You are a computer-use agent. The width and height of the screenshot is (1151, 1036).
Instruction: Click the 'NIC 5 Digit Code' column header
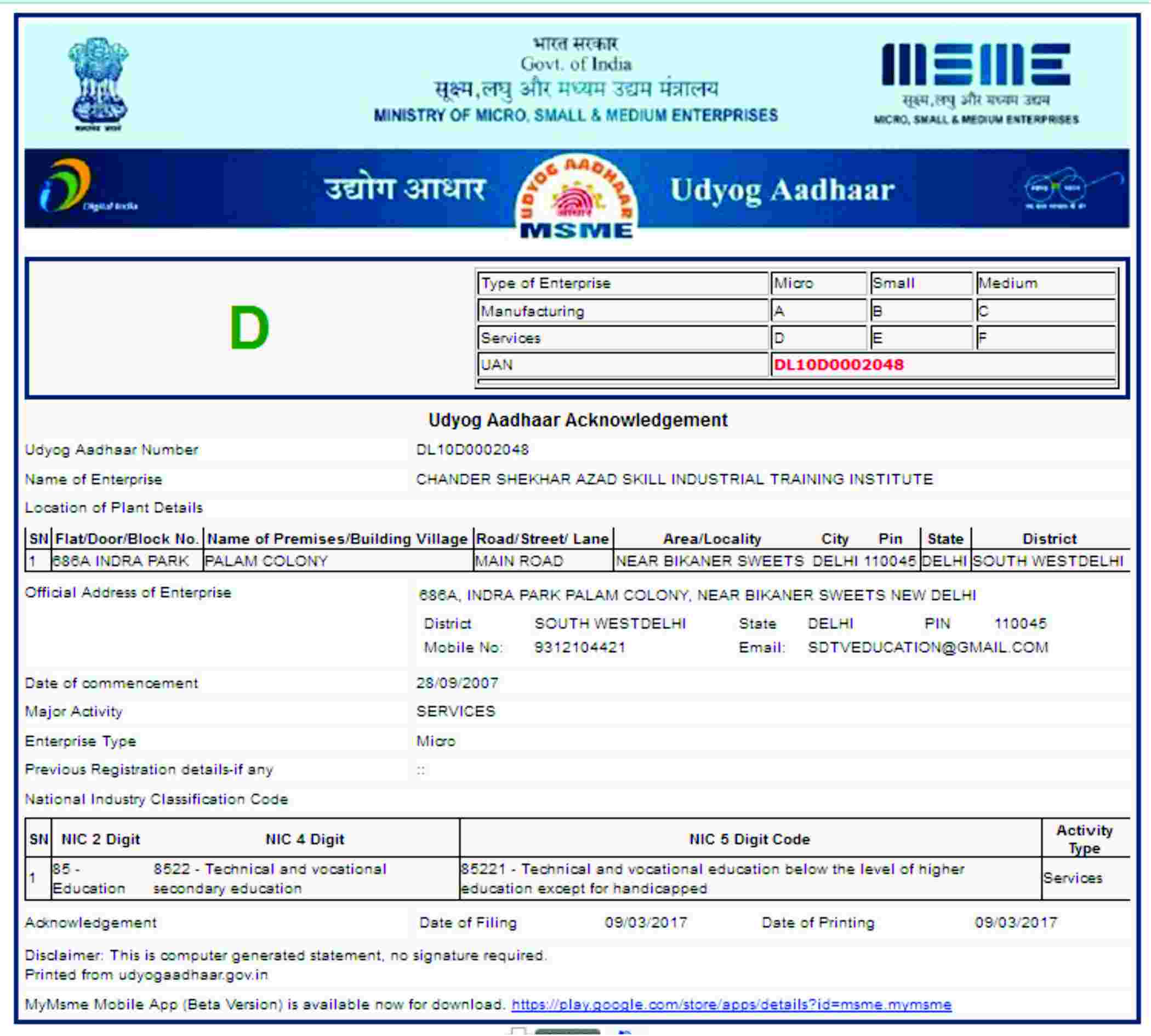tap(749, 839)
